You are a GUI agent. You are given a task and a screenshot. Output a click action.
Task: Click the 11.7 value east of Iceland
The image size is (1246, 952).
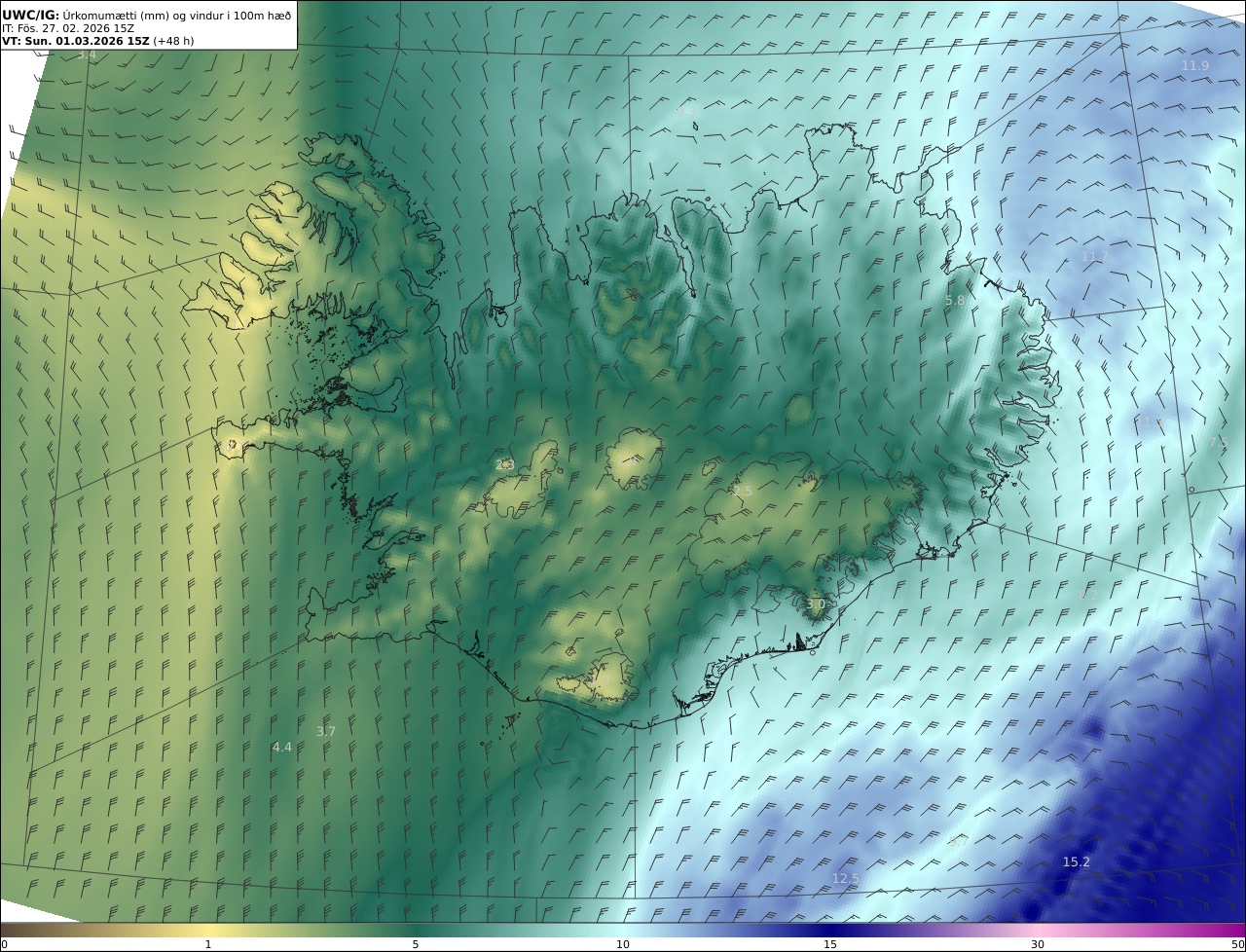pyautogui.click(x=1094, y=256)
